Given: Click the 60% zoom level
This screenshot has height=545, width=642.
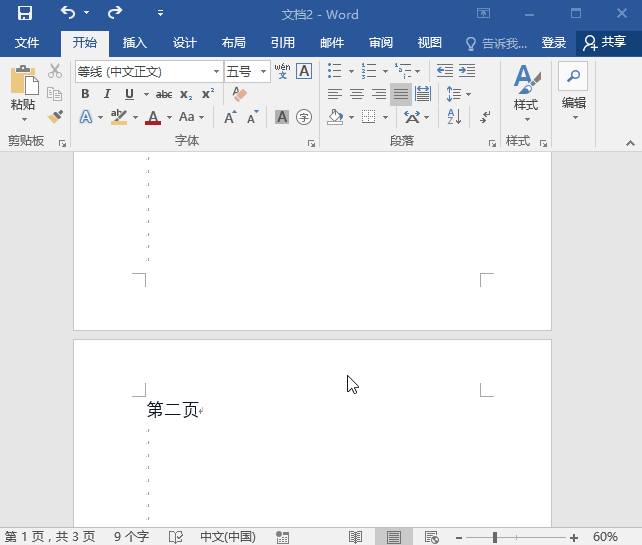Looking at the screenshot, I should click(x=605, y=537).
